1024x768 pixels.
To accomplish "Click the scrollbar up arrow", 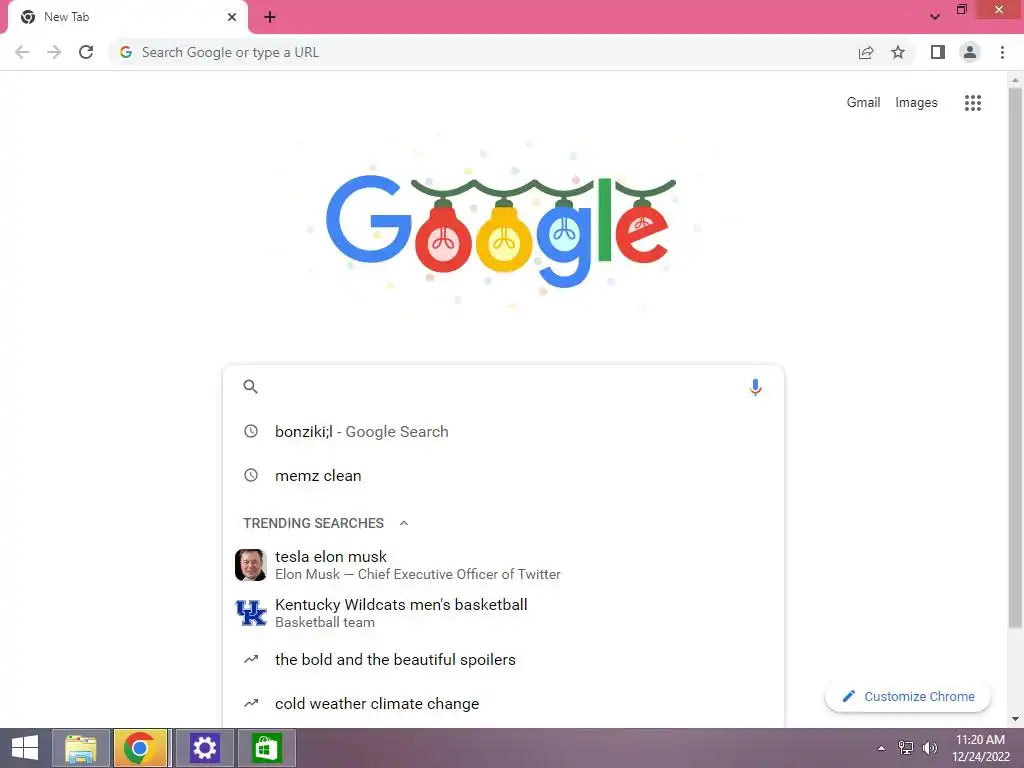I will 1015,80.
